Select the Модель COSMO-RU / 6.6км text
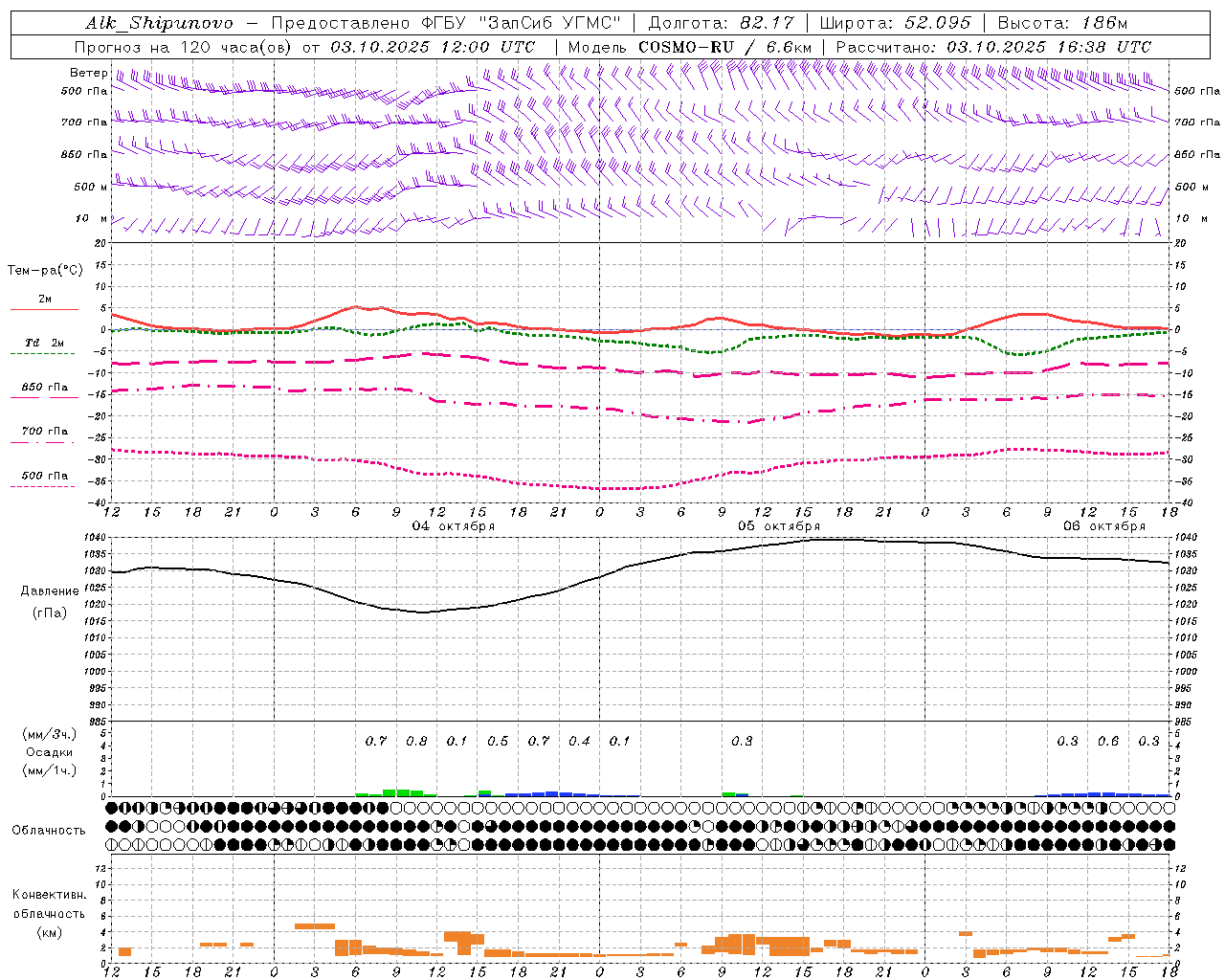 [690, 47]
